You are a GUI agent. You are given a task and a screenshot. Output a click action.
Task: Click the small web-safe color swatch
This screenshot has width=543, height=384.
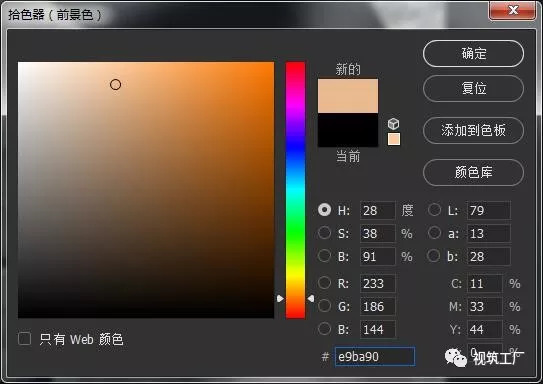point(394,139)
